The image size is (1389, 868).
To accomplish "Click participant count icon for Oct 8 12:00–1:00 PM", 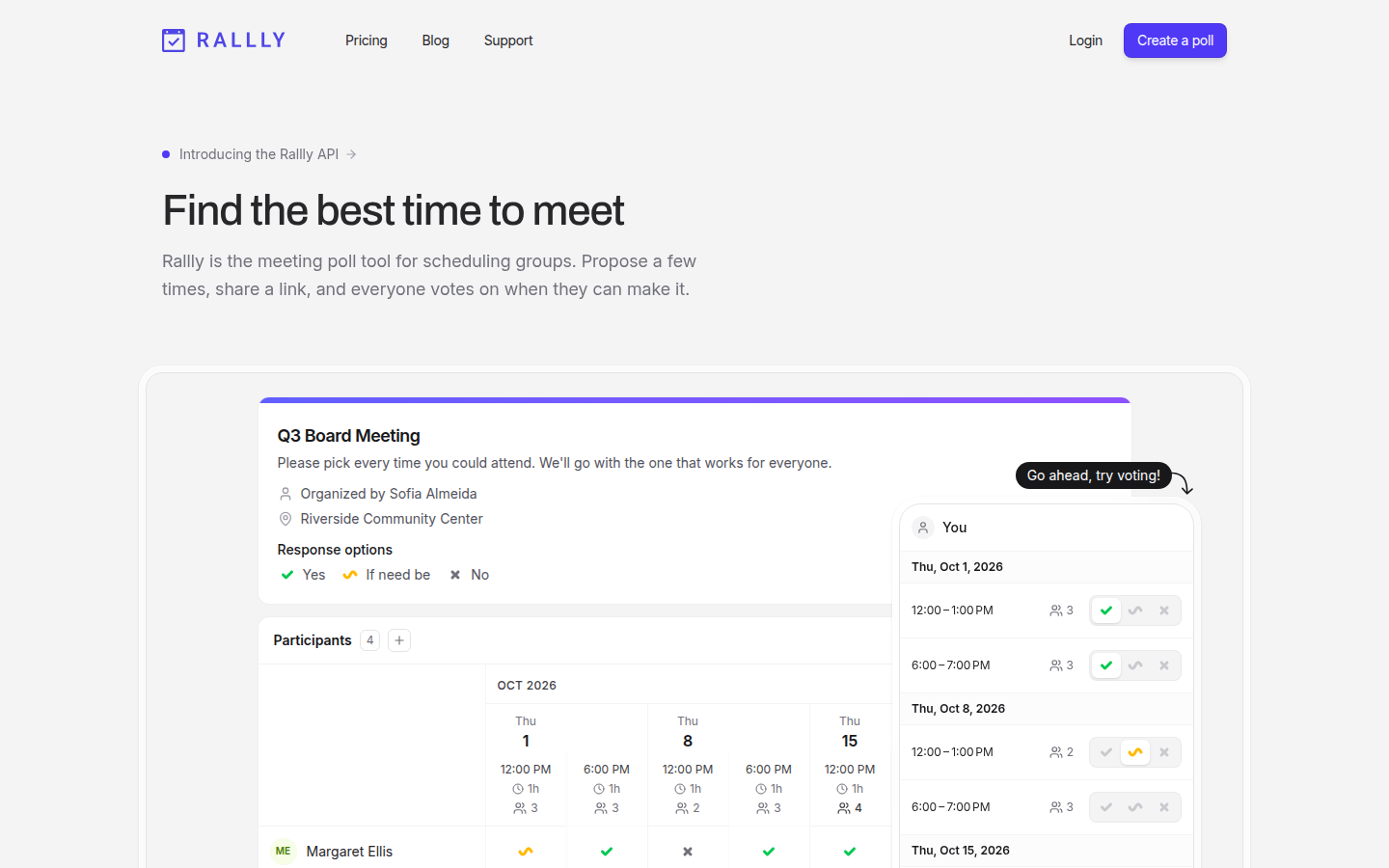I will tap(1056, 752).
